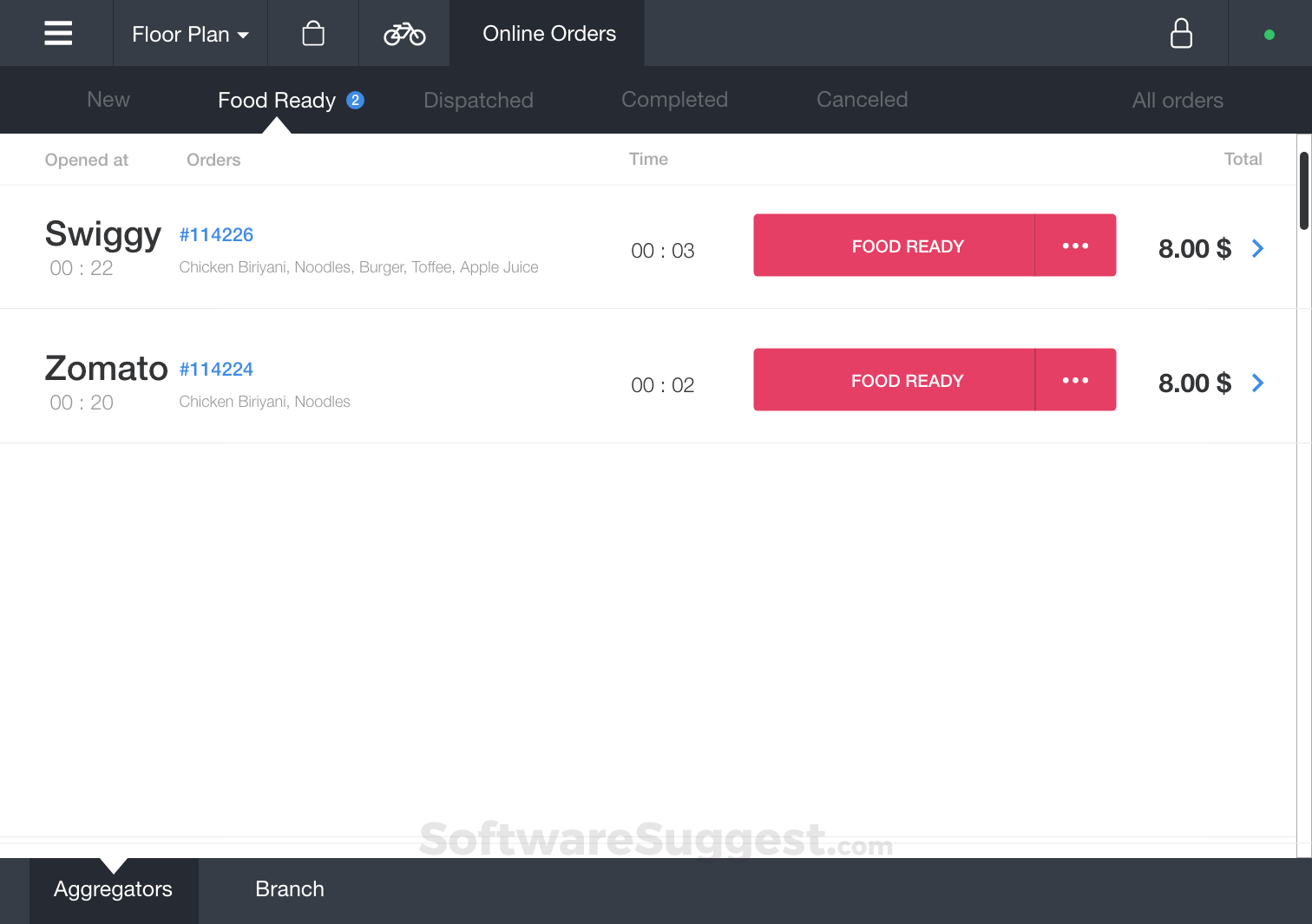This screenshot has width=1312, height=924.
Task: Open the hamburger menu
Action: coord(58,33)
